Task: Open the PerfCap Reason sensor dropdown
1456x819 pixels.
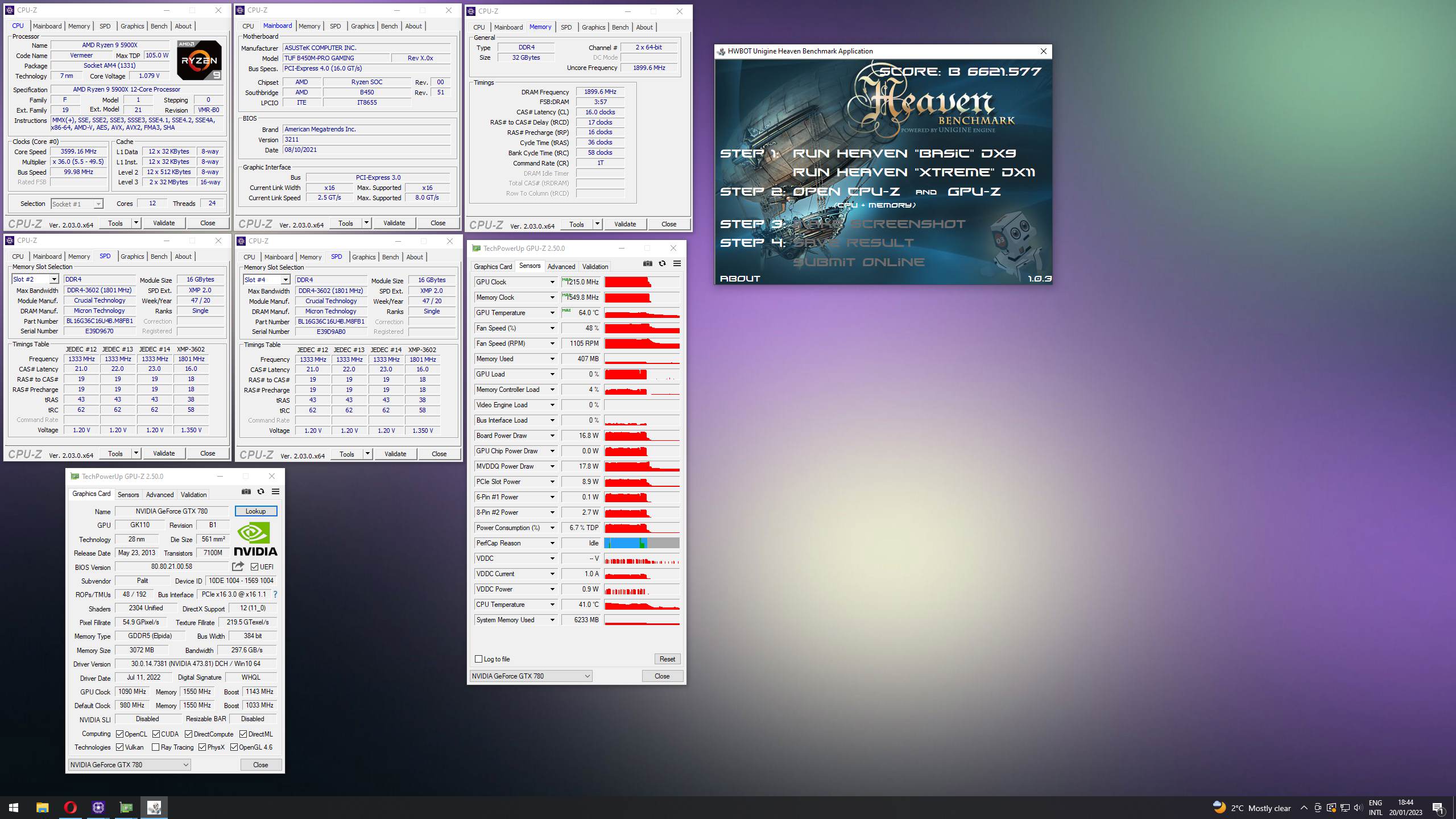Action: 552,543
